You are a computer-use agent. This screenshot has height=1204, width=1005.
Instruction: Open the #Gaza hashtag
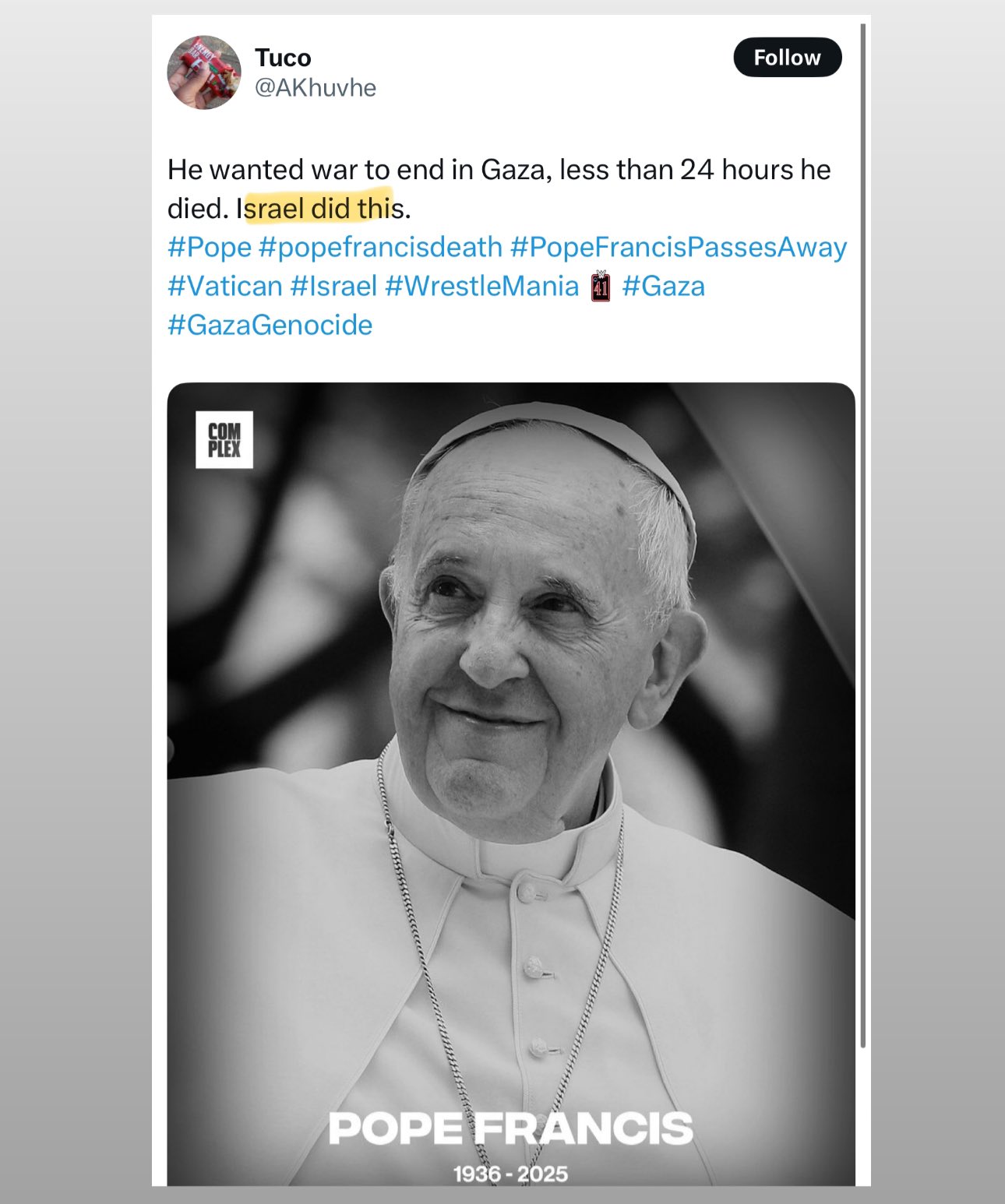tap(664, 286)
